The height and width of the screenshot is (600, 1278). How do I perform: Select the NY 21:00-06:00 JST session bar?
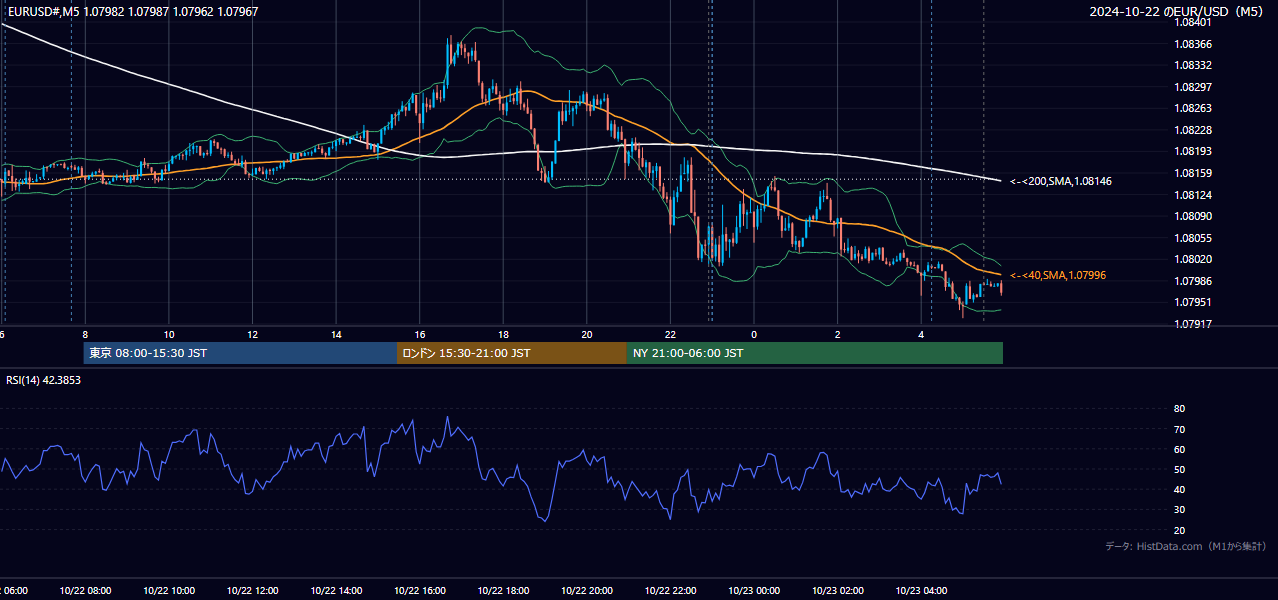tap(815, 353)
